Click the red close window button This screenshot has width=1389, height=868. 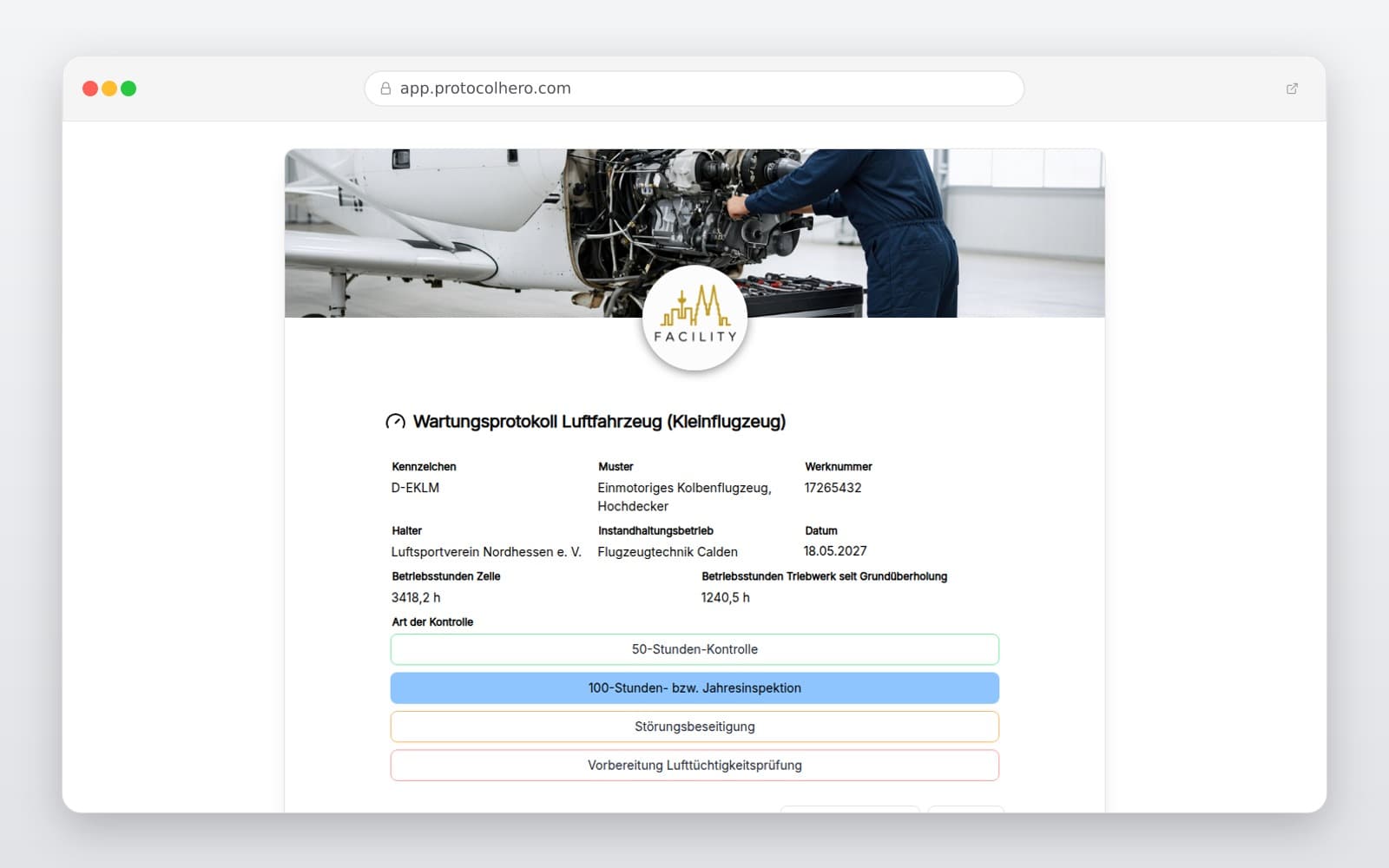(x=90, y=89)
